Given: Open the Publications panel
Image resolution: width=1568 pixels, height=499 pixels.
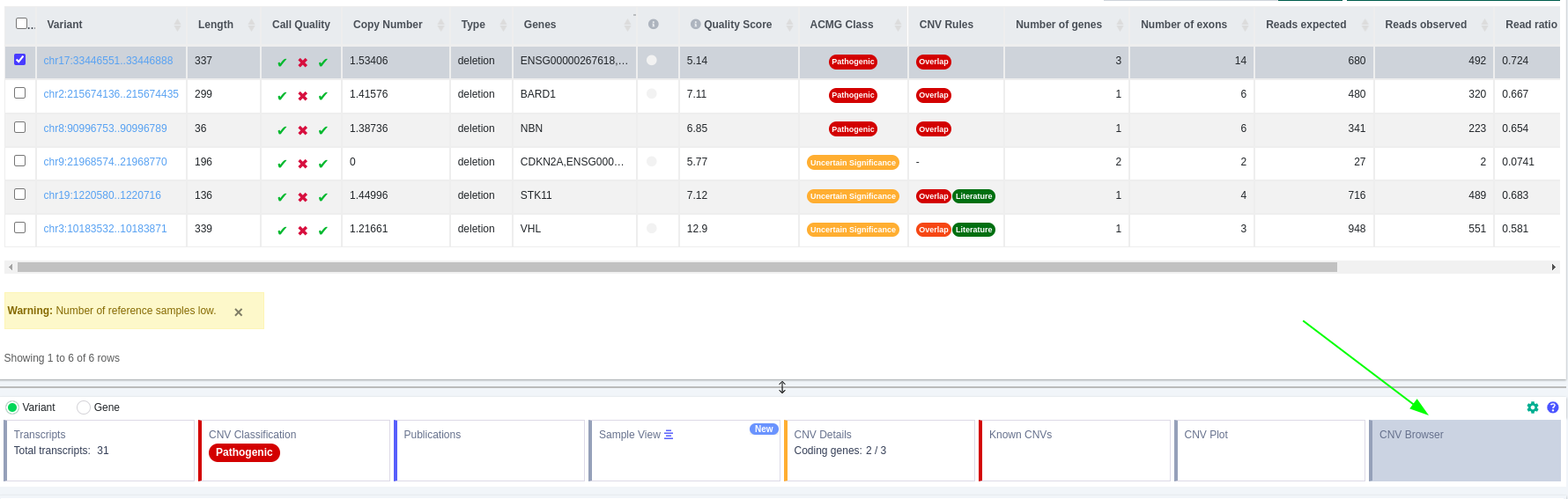Looking at the screenshot, I should pos(490,451).
